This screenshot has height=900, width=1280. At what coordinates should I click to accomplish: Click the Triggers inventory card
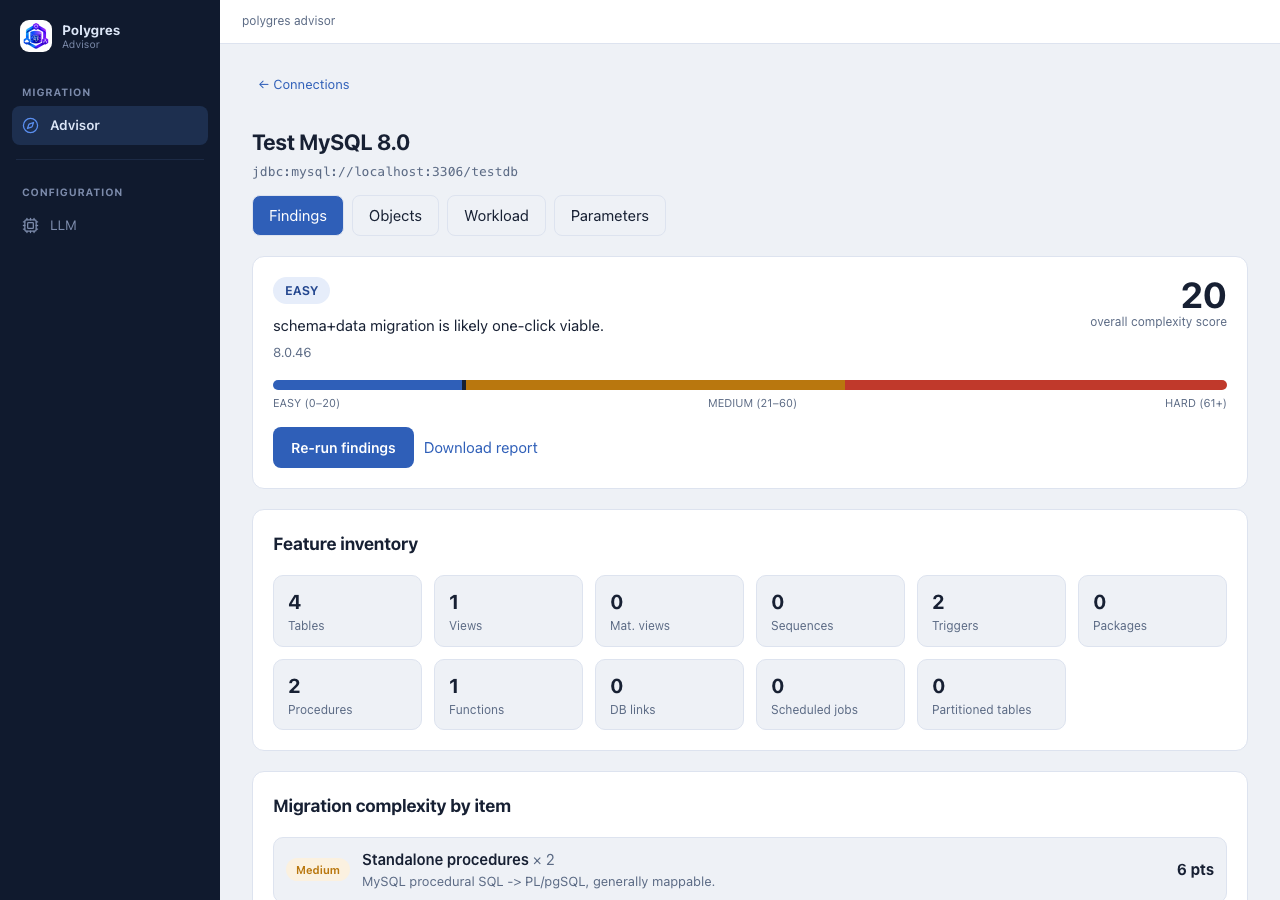tap(991, 611)
